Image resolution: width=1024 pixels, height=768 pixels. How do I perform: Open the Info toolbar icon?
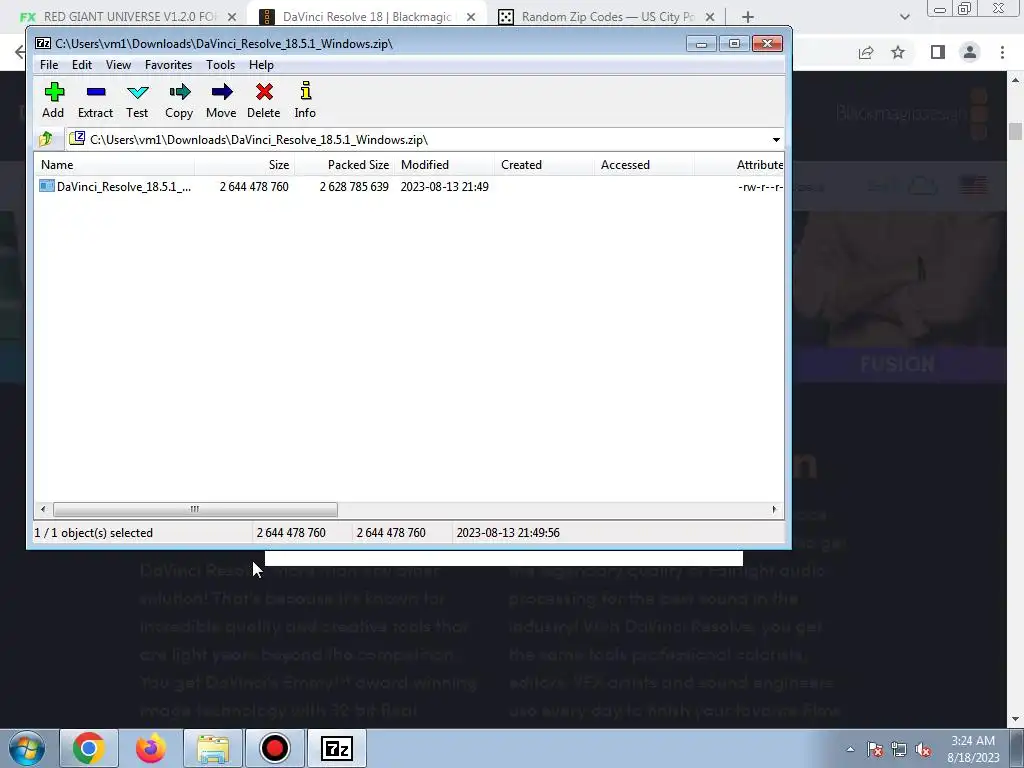(305, 100)
